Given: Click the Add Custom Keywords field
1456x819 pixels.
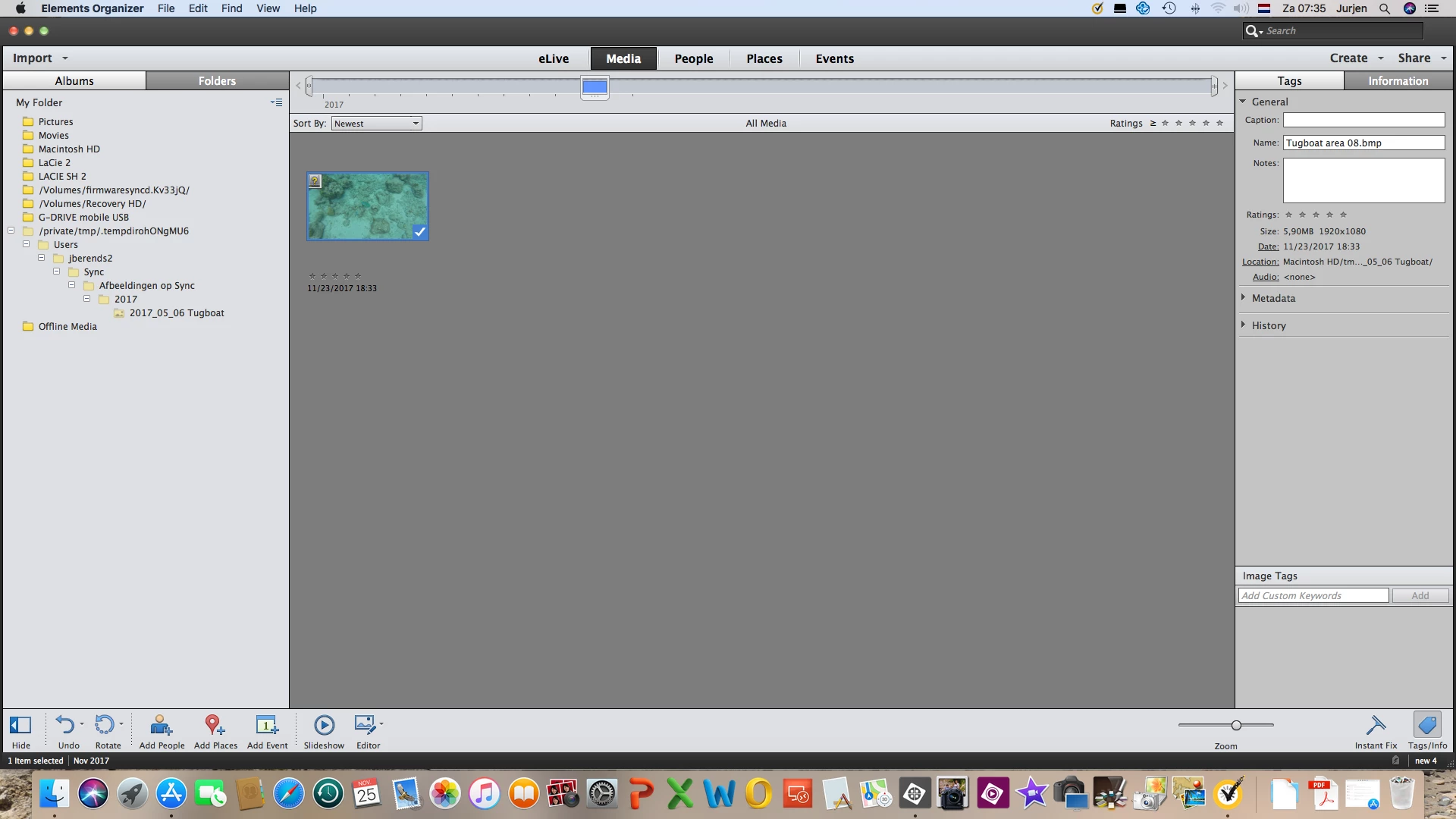Looking at the screenshot, I should click(x=1313, y=596).
